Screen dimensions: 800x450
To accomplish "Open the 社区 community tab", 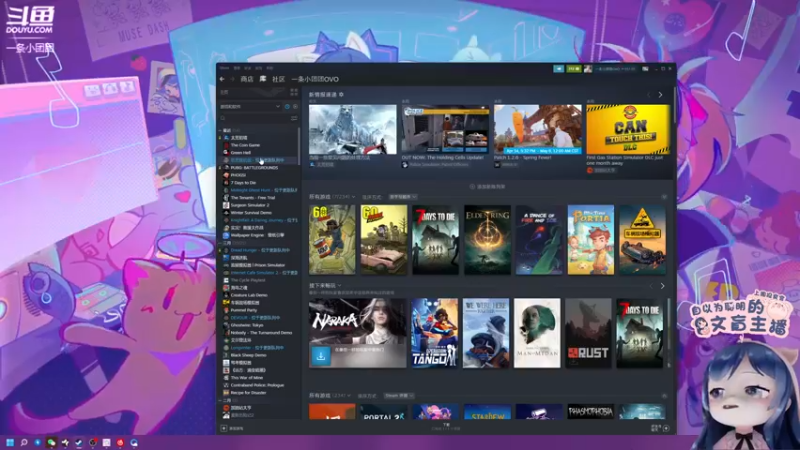I will point(279,79).
